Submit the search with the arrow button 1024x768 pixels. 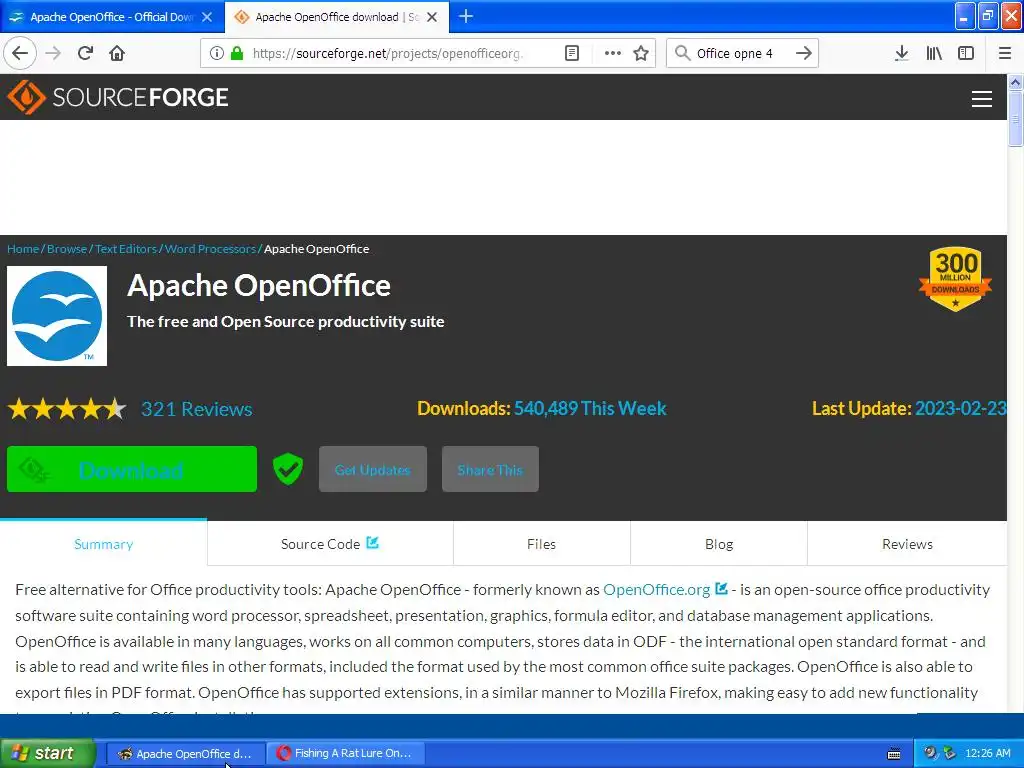(804, 53)
